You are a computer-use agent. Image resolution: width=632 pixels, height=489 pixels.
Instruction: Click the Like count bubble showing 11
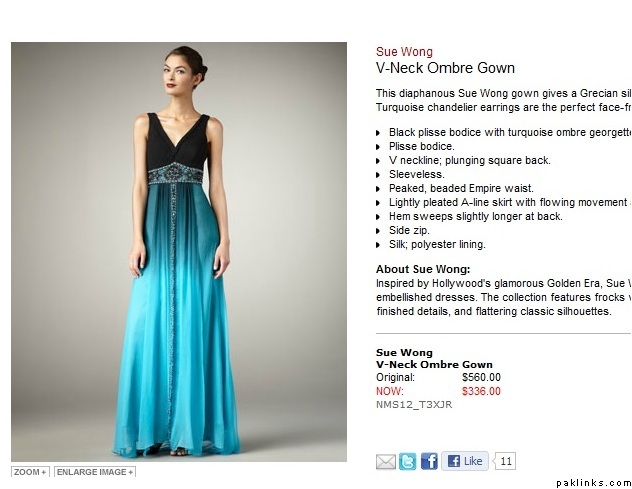(505, 461)
